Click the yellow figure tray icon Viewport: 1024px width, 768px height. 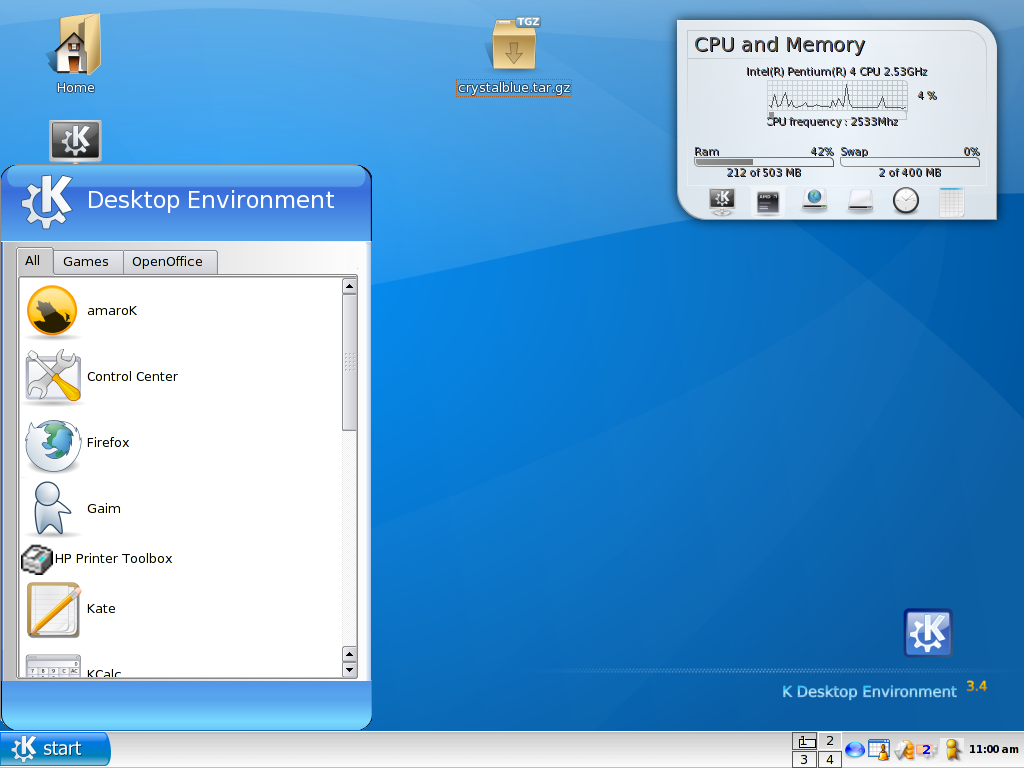tap(952, 750)
